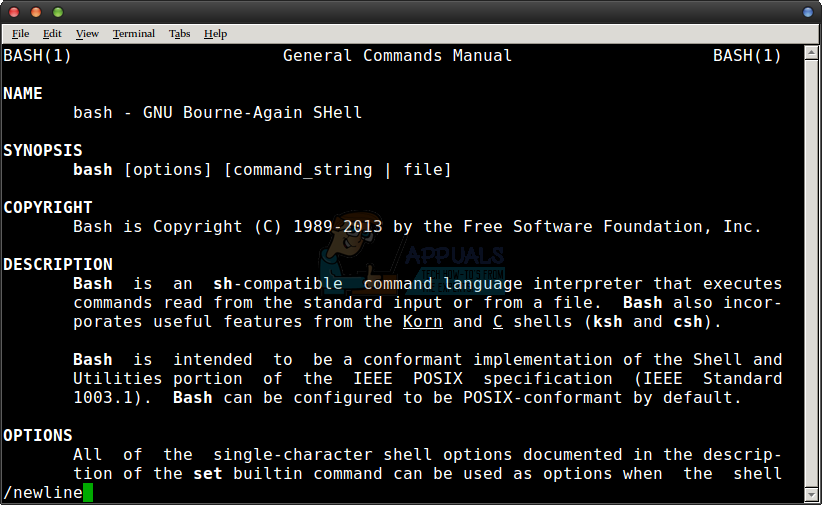Click the blue button in the title bar

[807, 12]
